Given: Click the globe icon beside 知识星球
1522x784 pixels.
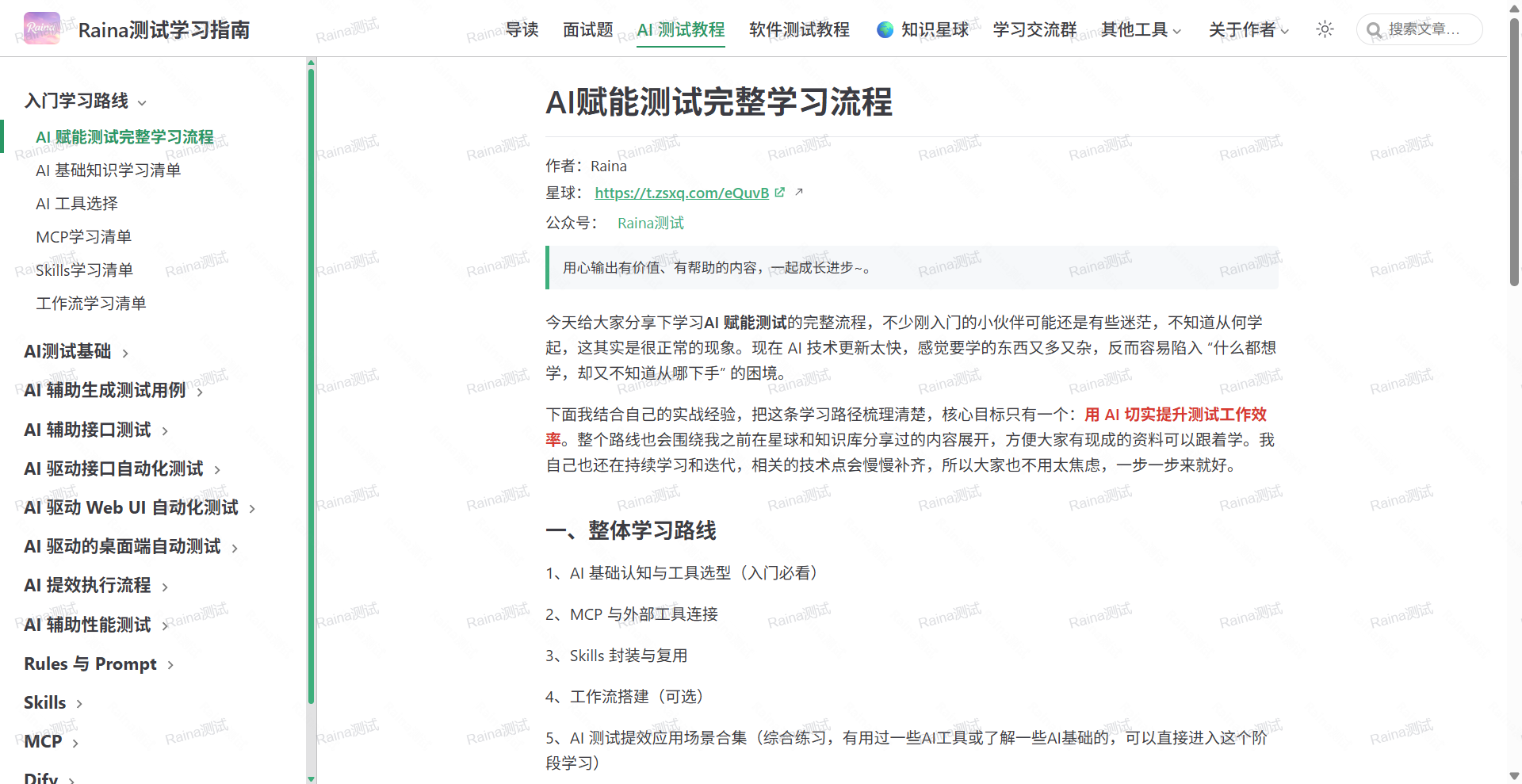Looking at the screenshot, I should coord(885,30).
